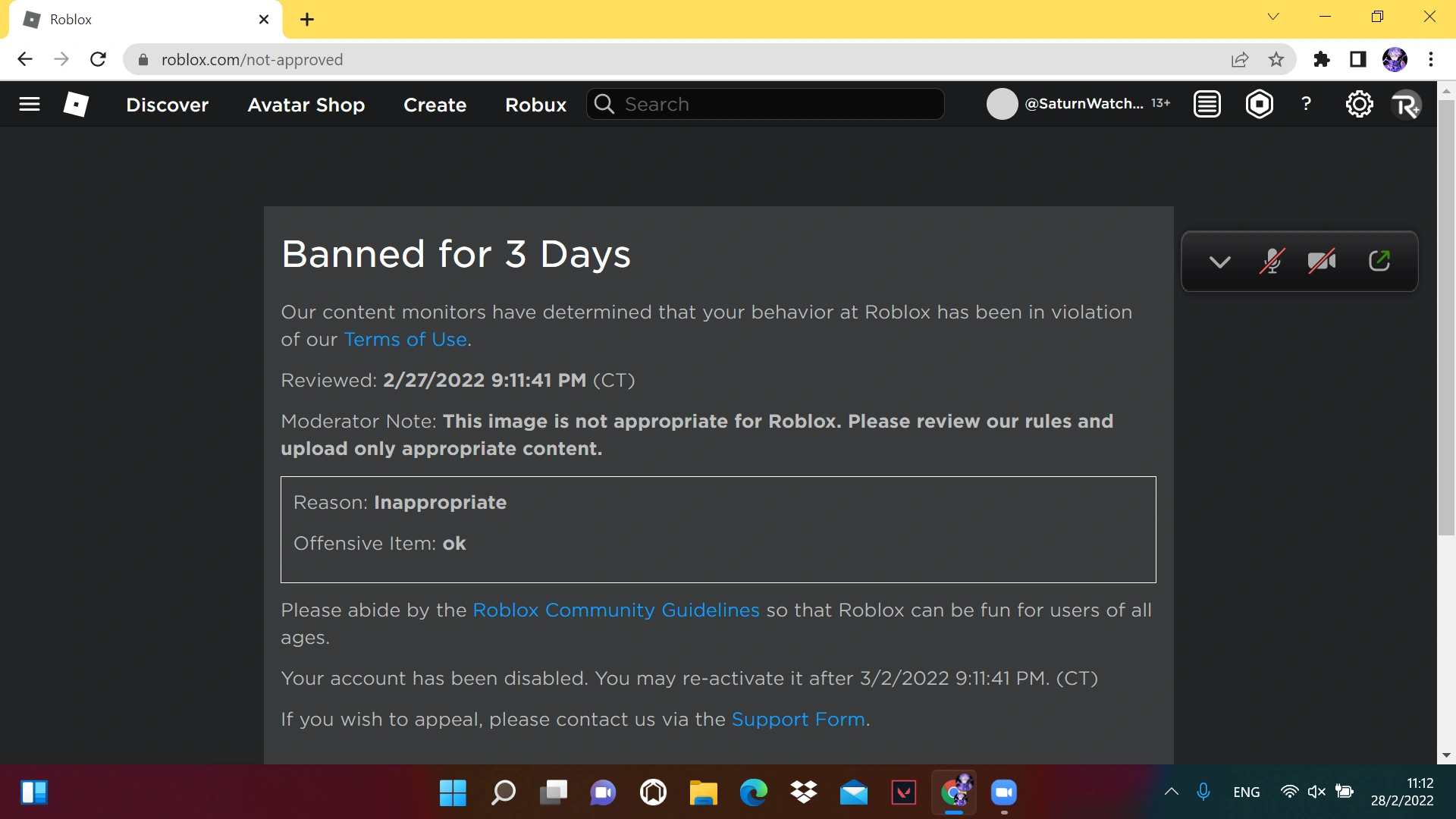Open the notification stream icon beside username

(1207, 104)
